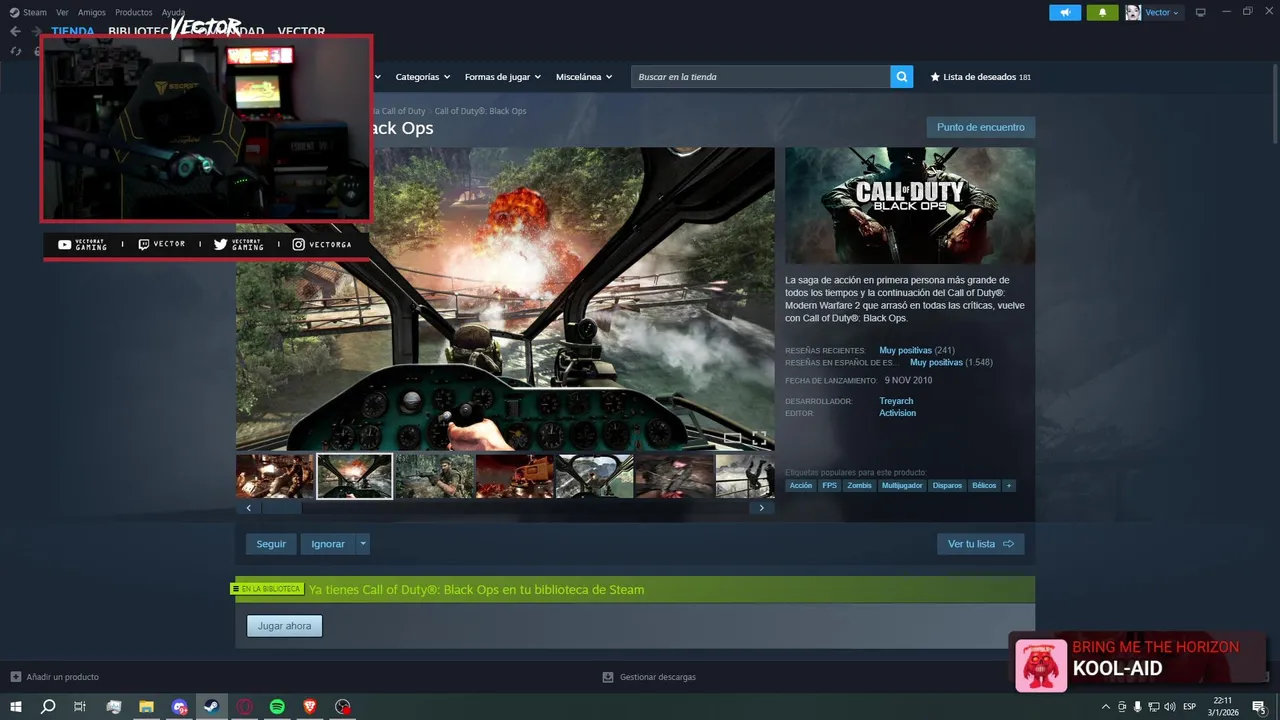Screen dimensions: 1280x720
Task: Select the fifth helicopter thumbnail
Action: pyautogui.click(x=594, y=476)
